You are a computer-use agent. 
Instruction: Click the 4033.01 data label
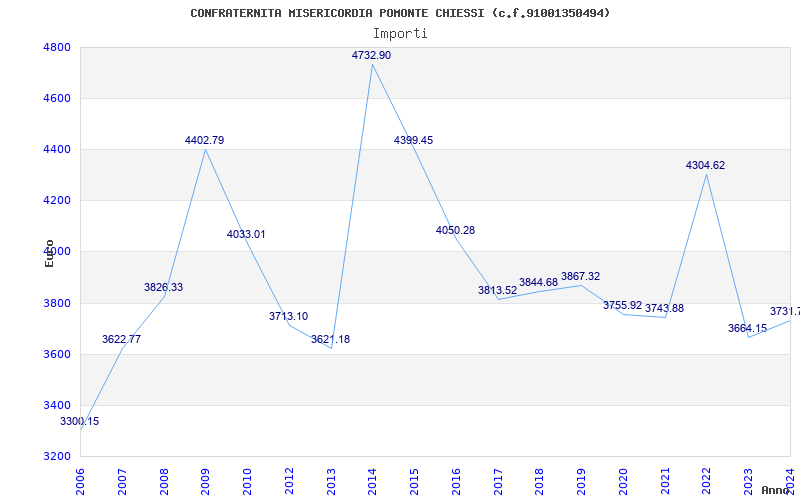246,234
